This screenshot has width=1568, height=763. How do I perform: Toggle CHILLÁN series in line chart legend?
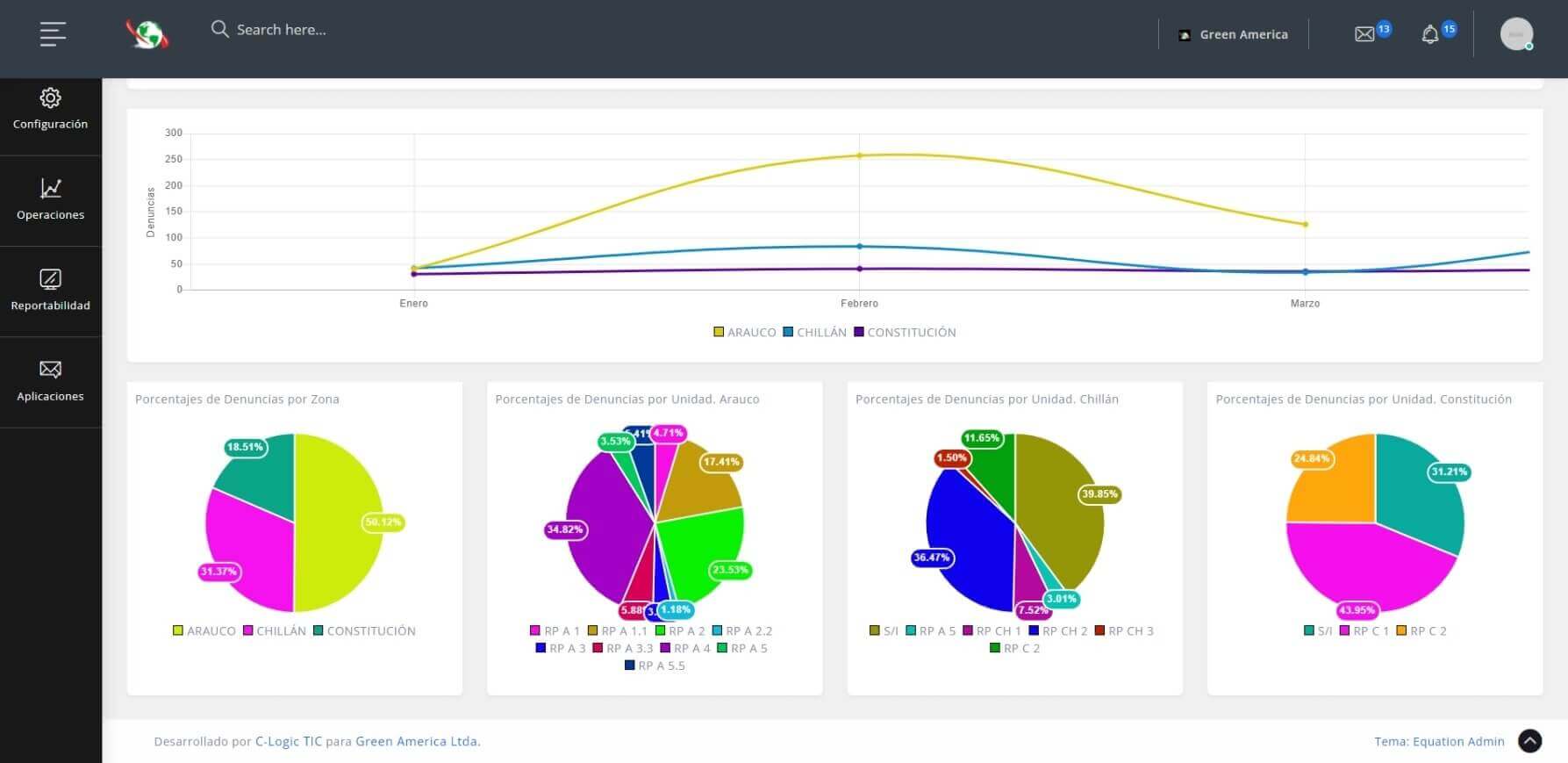click(x=814, y=332)
